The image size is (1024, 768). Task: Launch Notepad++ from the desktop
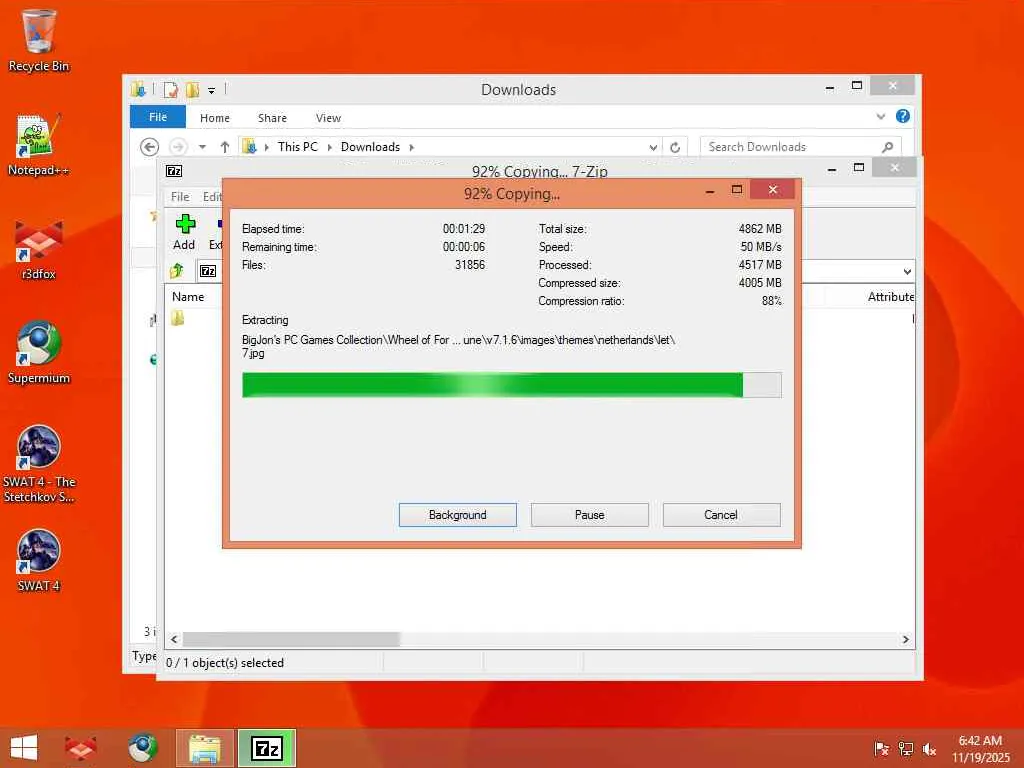pyautogui.click(x=39, y=145)
